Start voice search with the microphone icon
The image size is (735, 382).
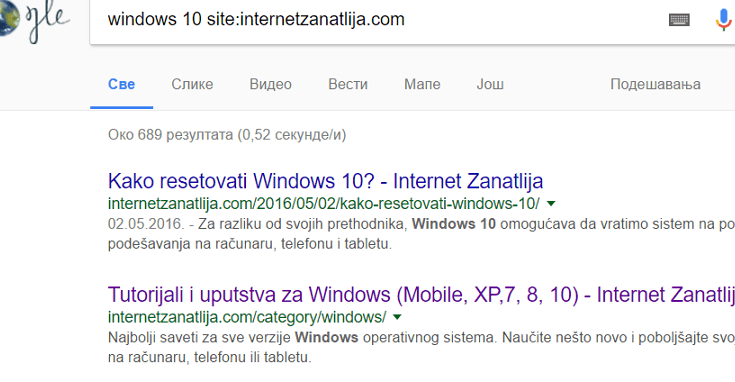[724, 20]
